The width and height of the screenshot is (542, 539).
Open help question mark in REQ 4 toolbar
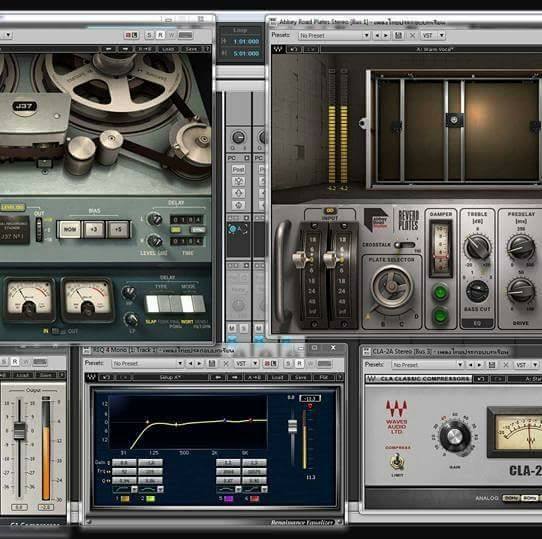tap(340, 378)
